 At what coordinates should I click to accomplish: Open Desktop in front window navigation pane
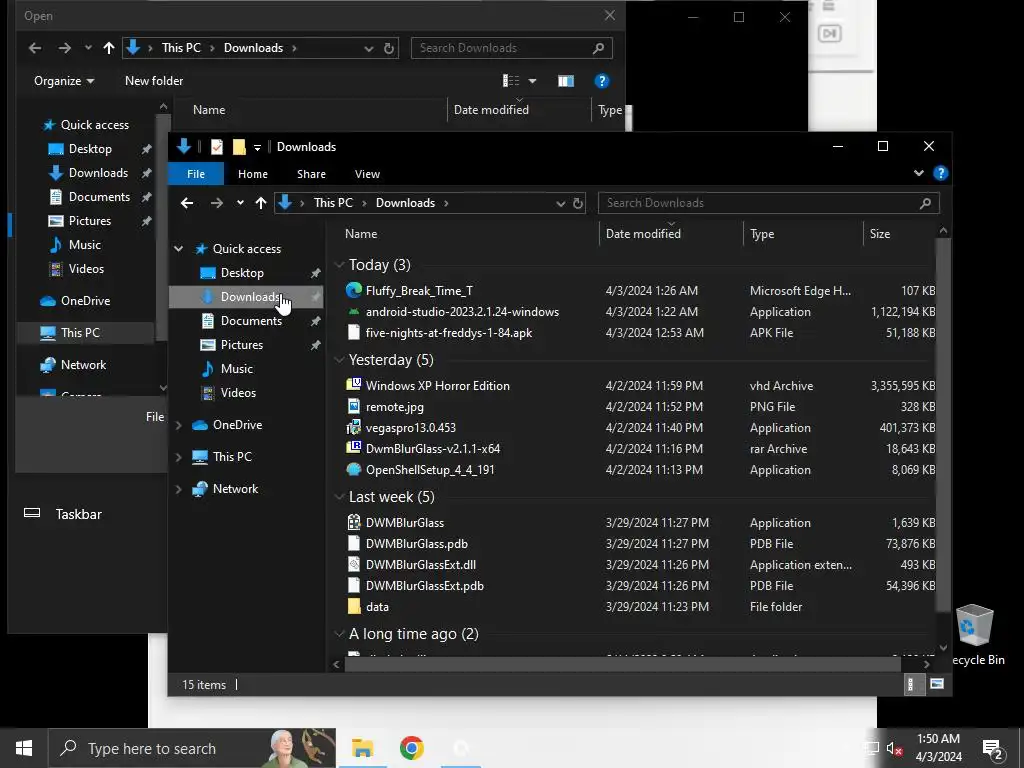(242, 273)
